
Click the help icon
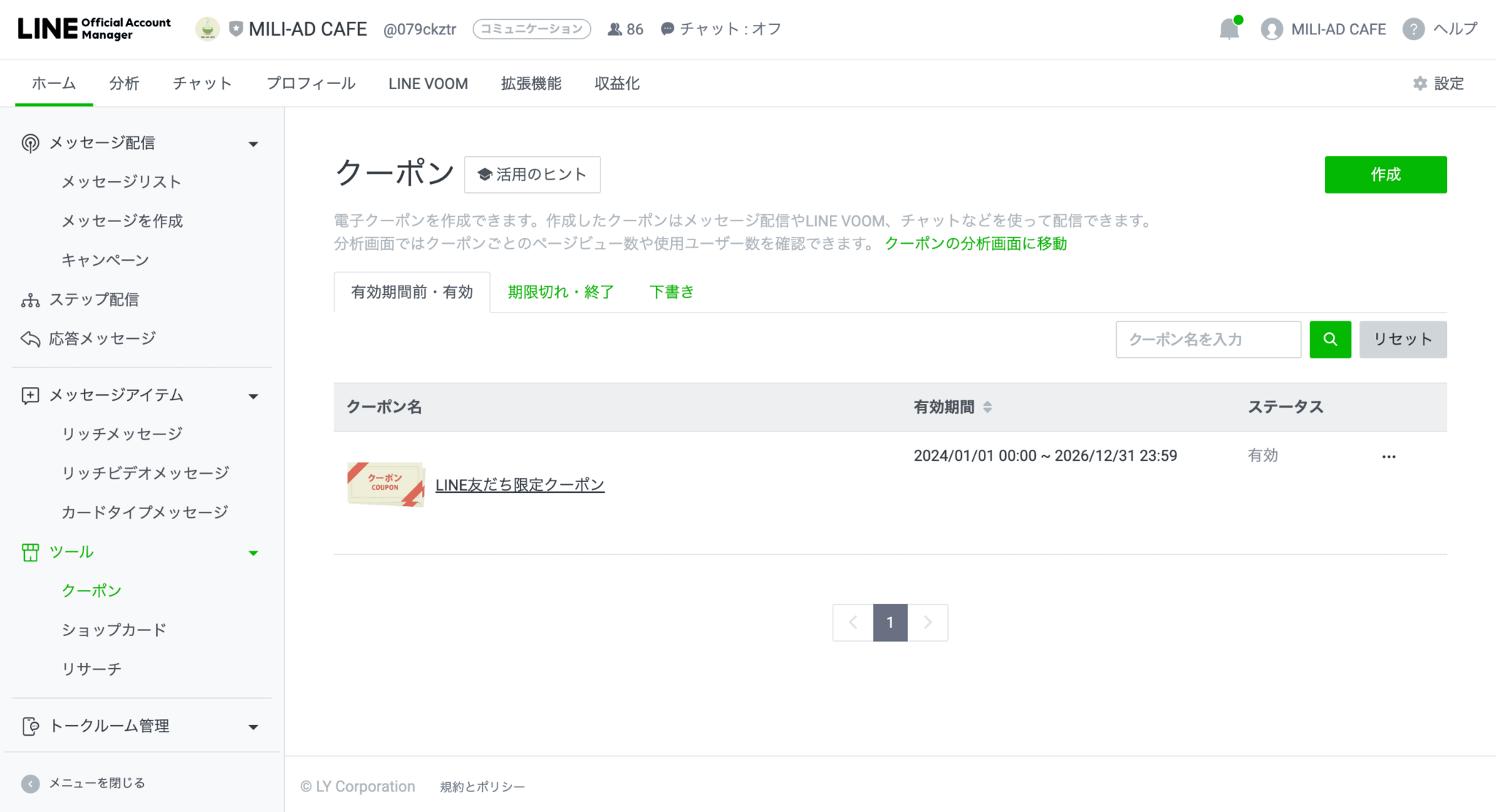click(x=1416, y=28)
